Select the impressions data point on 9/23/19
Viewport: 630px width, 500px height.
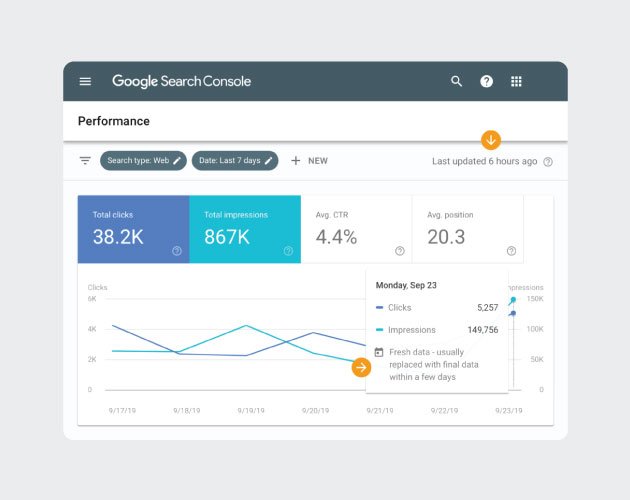(513, 300)
